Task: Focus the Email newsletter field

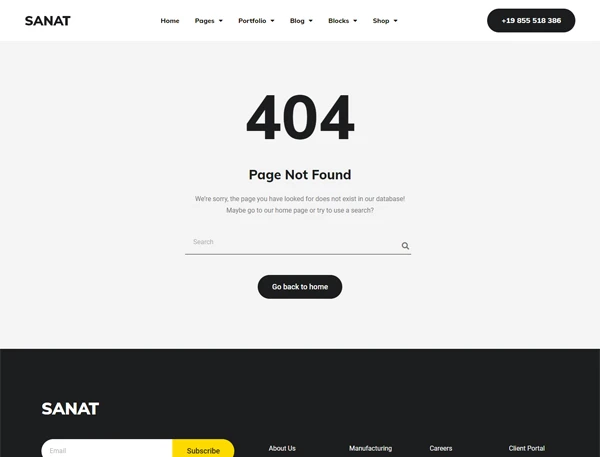Action: 107,449
